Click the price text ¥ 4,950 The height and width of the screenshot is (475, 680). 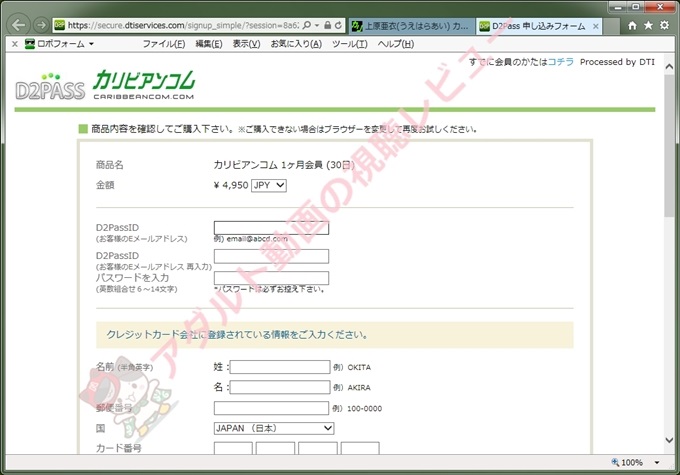tap(231, 185)
